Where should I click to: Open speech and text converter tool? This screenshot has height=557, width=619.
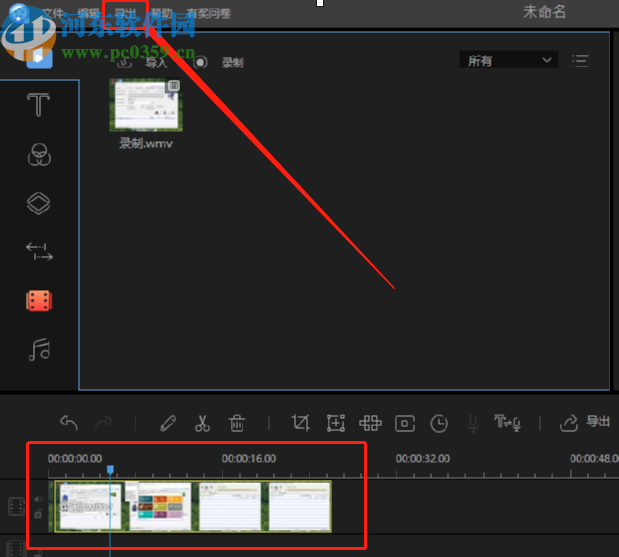pyautogui.click(x=507, y=423)
